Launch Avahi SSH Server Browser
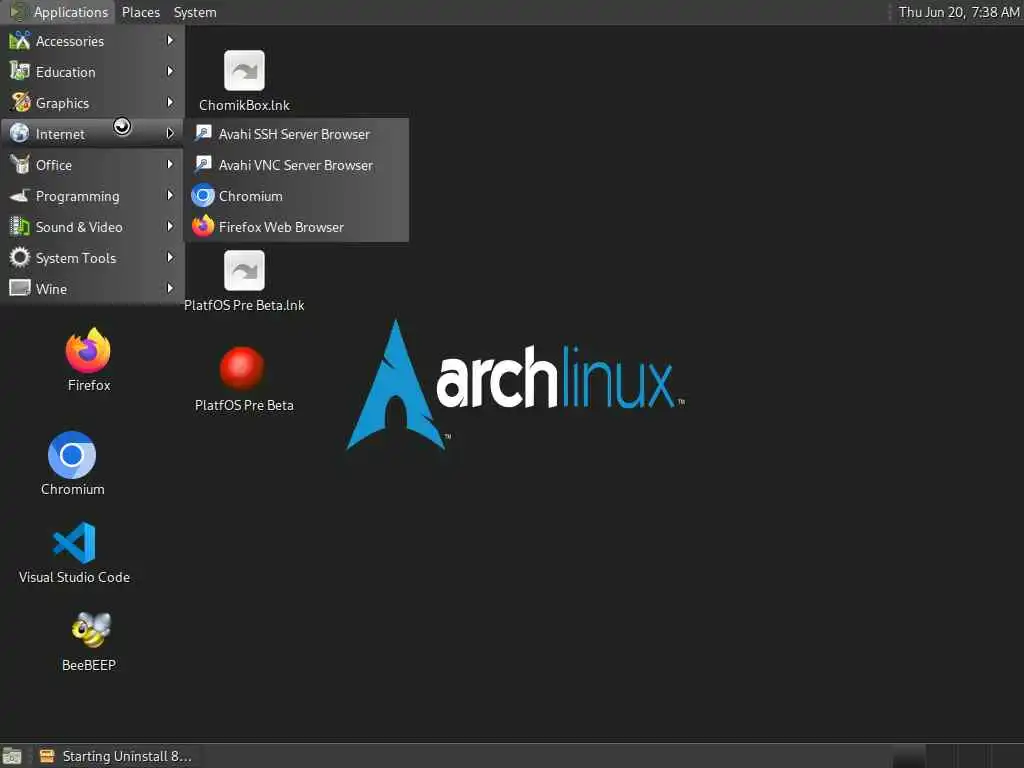 [297, 134]
